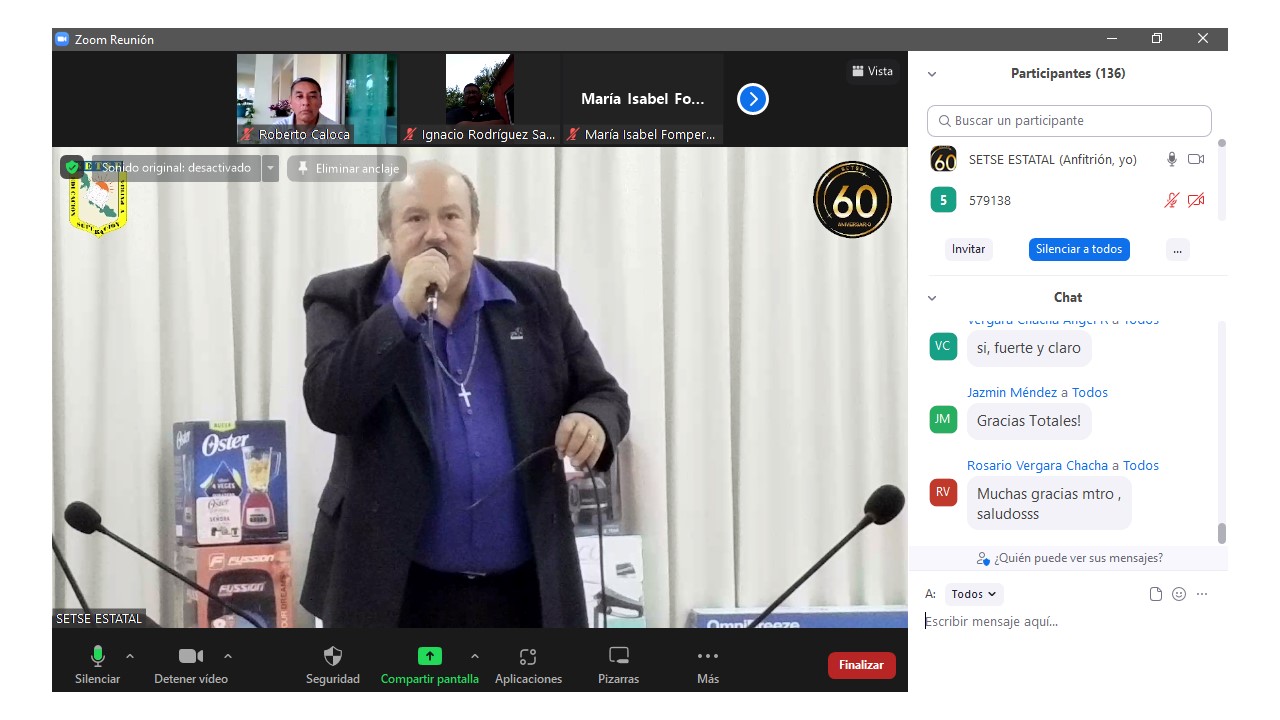Screen dimensions: 1280x720
Task: Open share options arrow beside Compartir pantalla
Action: click(x=474, y=656)
